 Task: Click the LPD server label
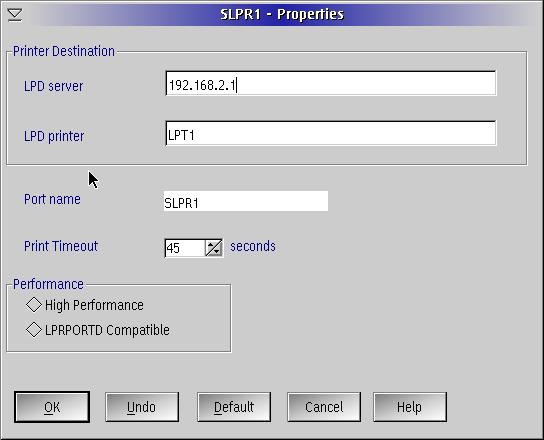[x=53, y=86]
